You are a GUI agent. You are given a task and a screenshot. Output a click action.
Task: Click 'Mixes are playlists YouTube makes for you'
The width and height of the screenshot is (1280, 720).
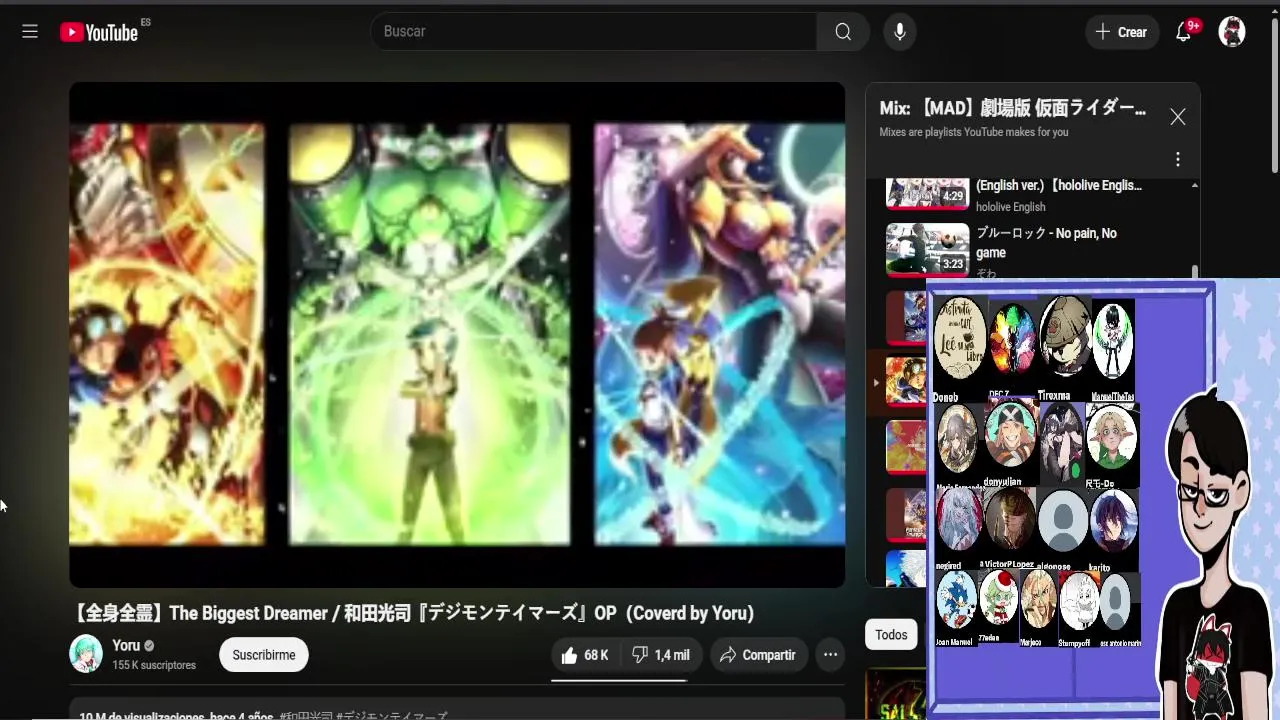[x=974, y=132]
